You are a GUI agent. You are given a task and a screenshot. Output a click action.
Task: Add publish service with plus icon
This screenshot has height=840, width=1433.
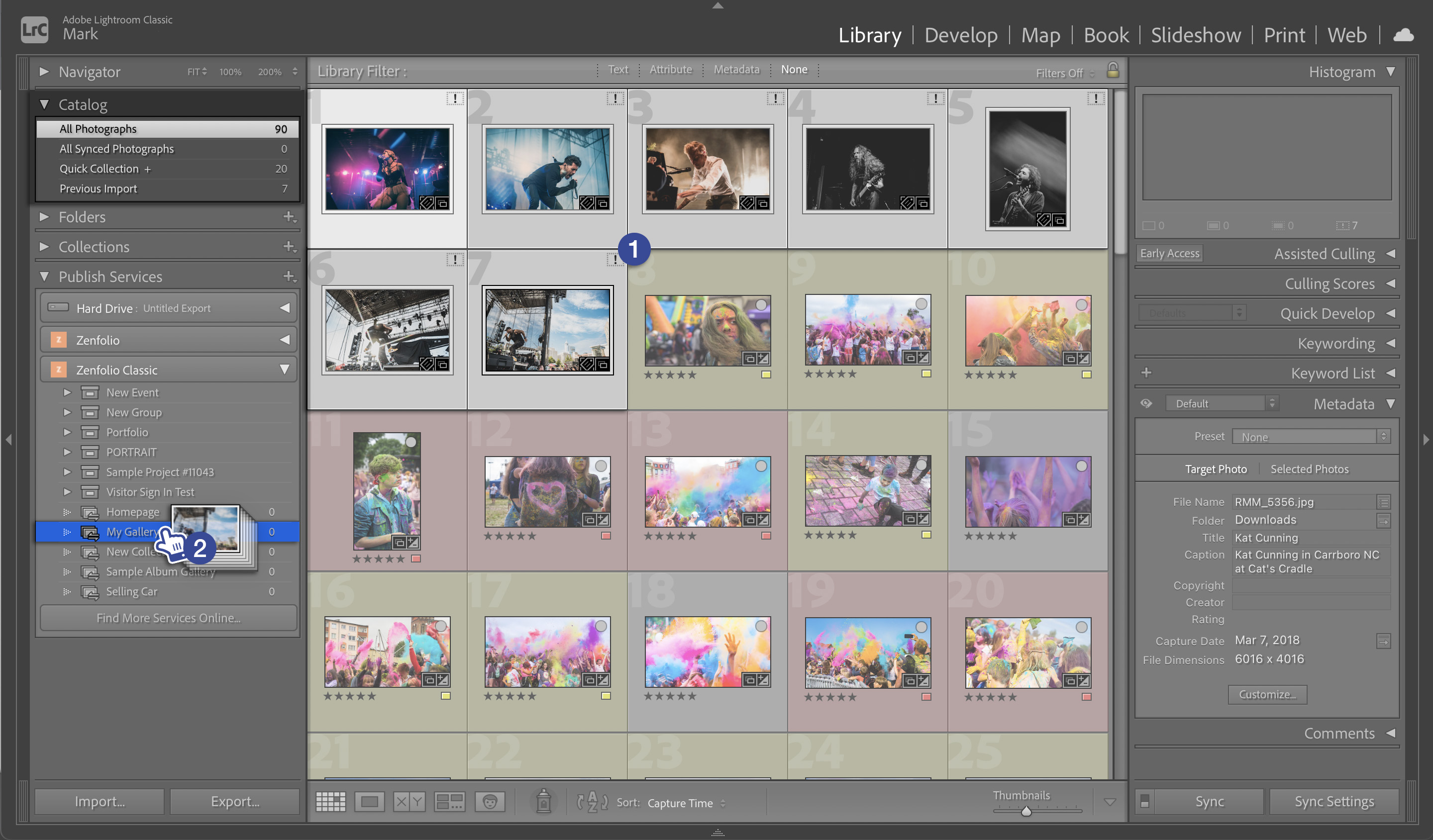[290, 276]
